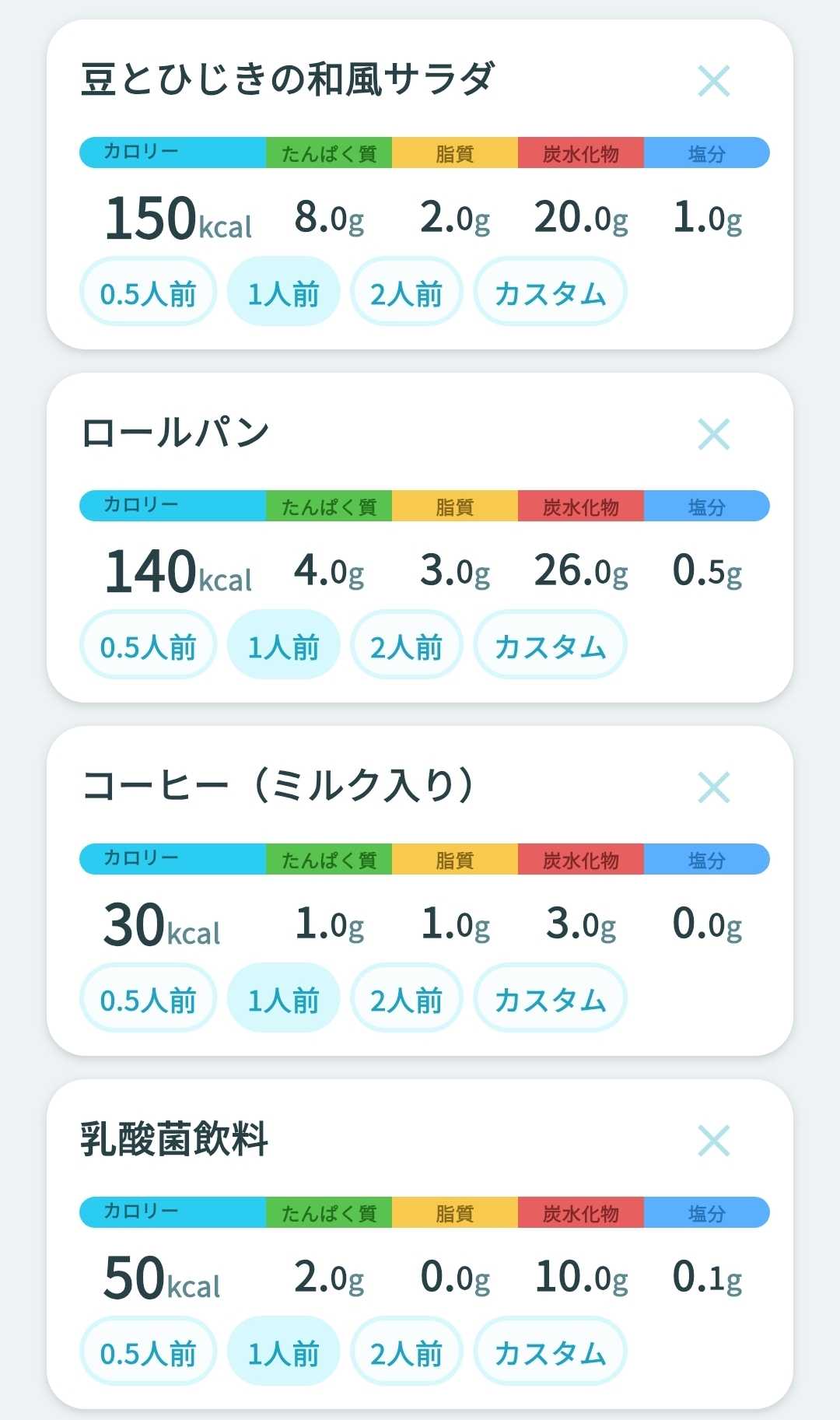This screenshot has width=840, height=1420.
Task: Select 0.5人前 for 乳酸菌飲料
Action: [148, 1352]
